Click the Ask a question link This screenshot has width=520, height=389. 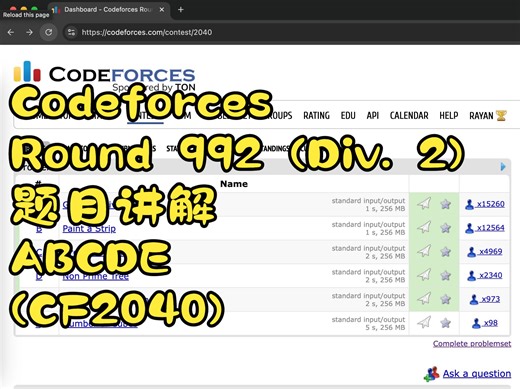point(477,374)
